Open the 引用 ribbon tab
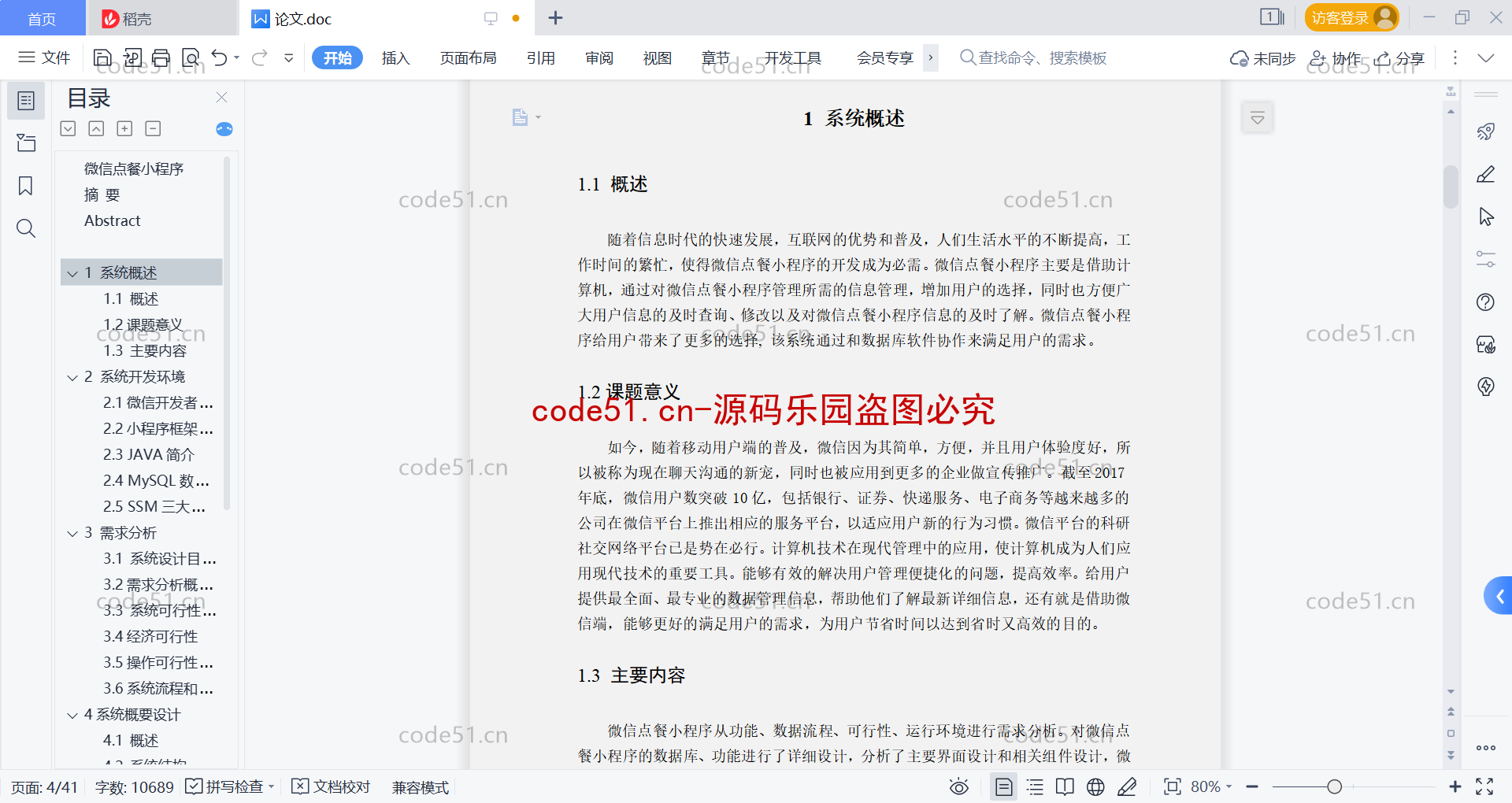This screenshot has width=1512, height=803. (541, 57)
